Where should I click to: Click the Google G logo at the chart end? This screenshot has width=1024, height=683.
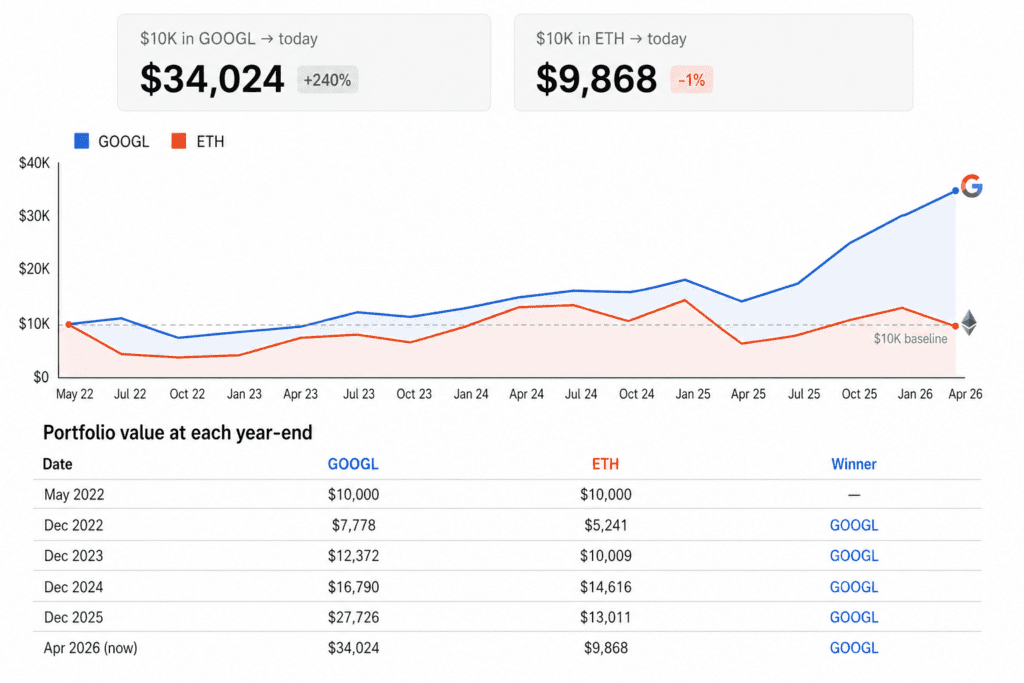(972, 186)
